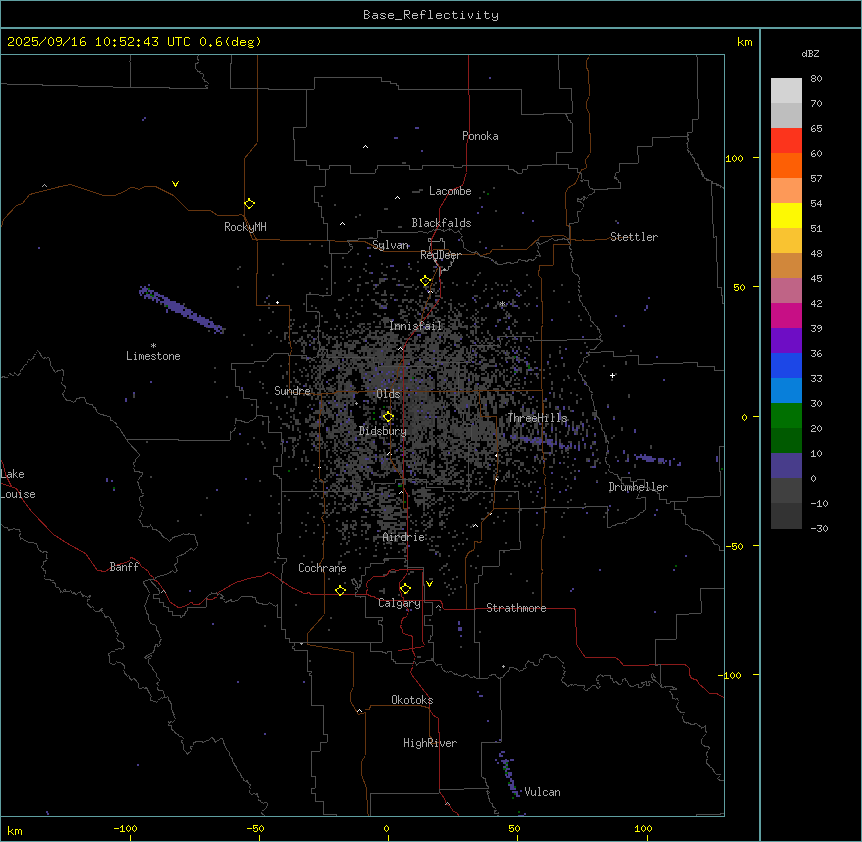Select the Base_Reflectivity title bar

tap(430, 15)
